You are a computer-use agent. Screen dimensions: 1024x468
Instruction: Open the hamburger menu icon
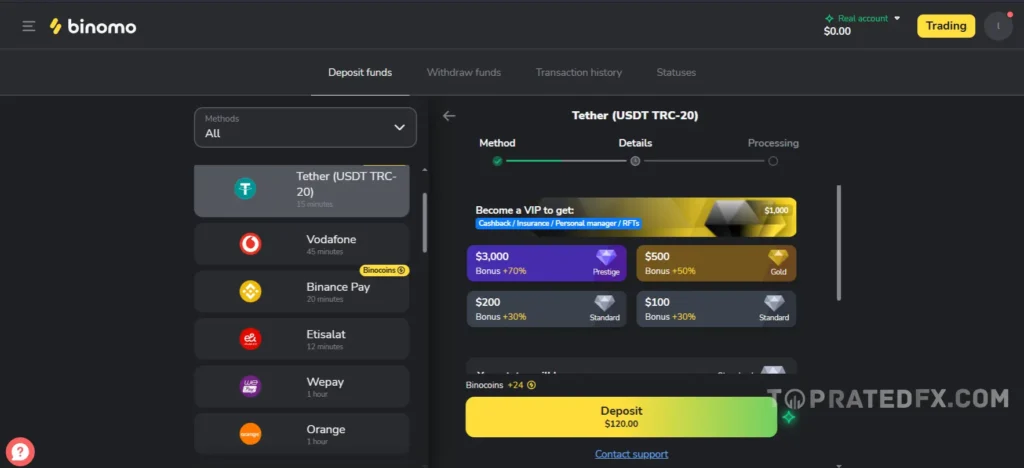(x=29, y=26)
